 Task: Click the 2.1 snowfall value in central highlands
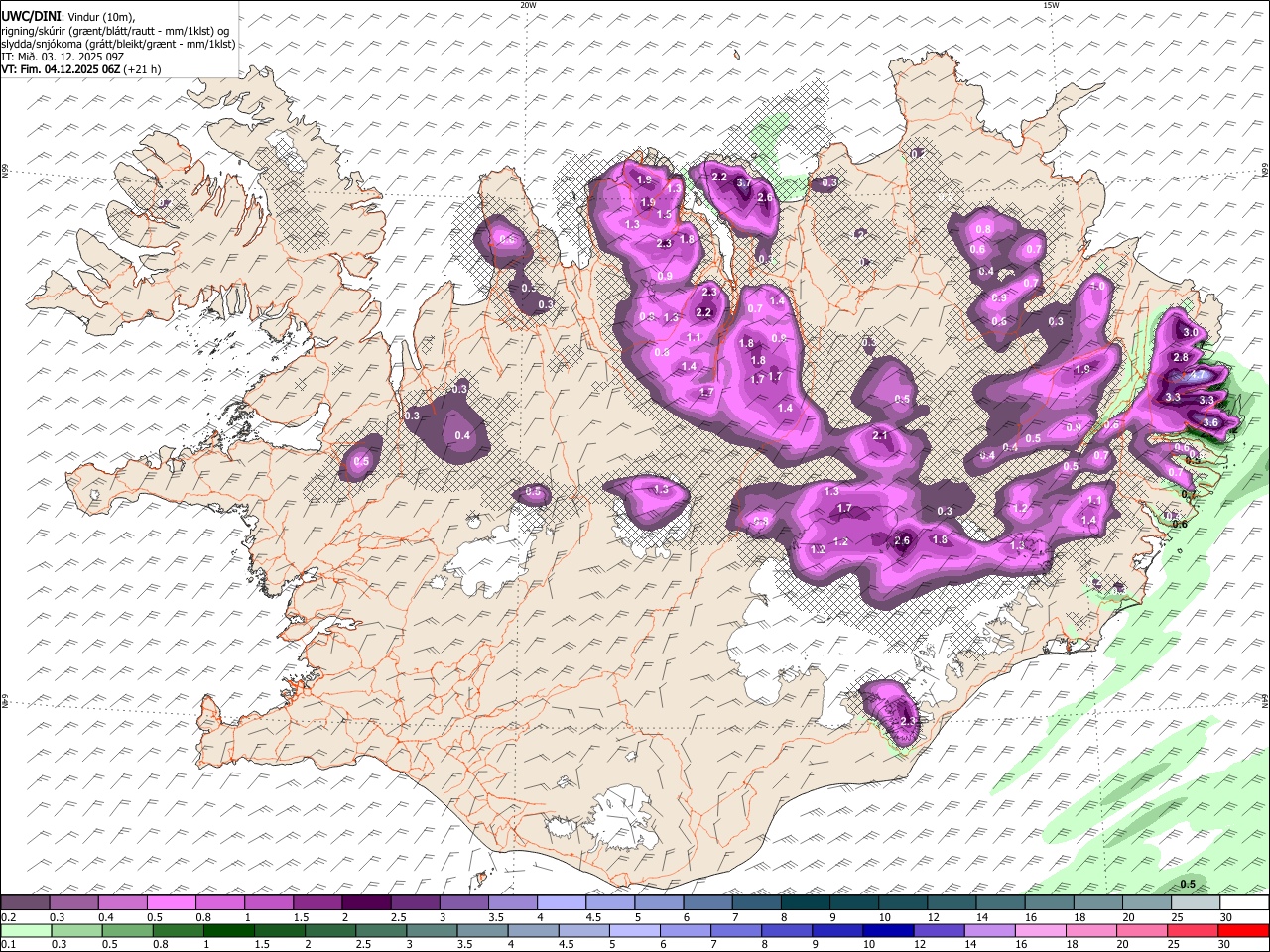coord(880,436)
